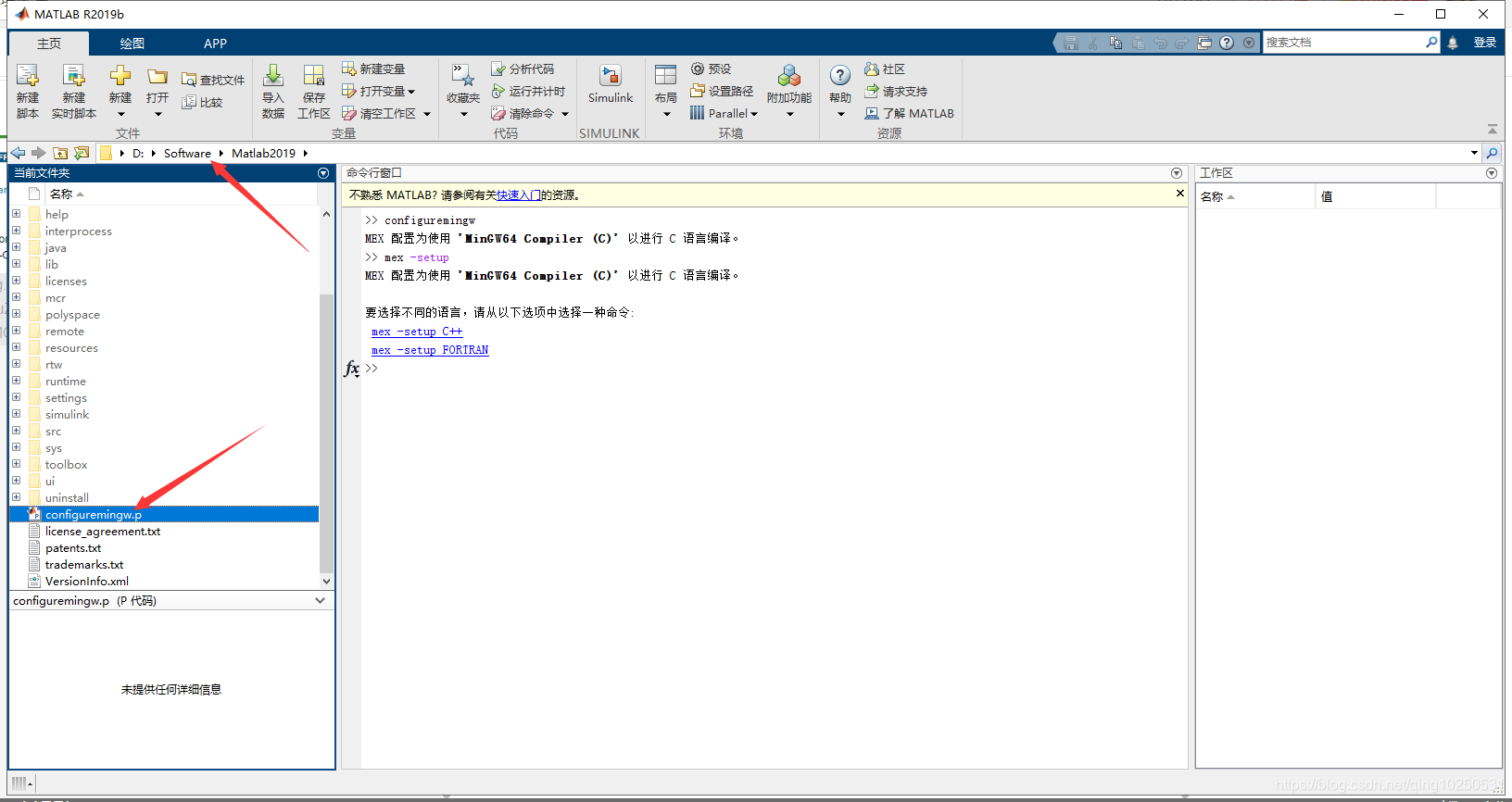Screen dimensions: 1512x802
Task: Select patents.txt file
Action: click(x=72, y=547)
